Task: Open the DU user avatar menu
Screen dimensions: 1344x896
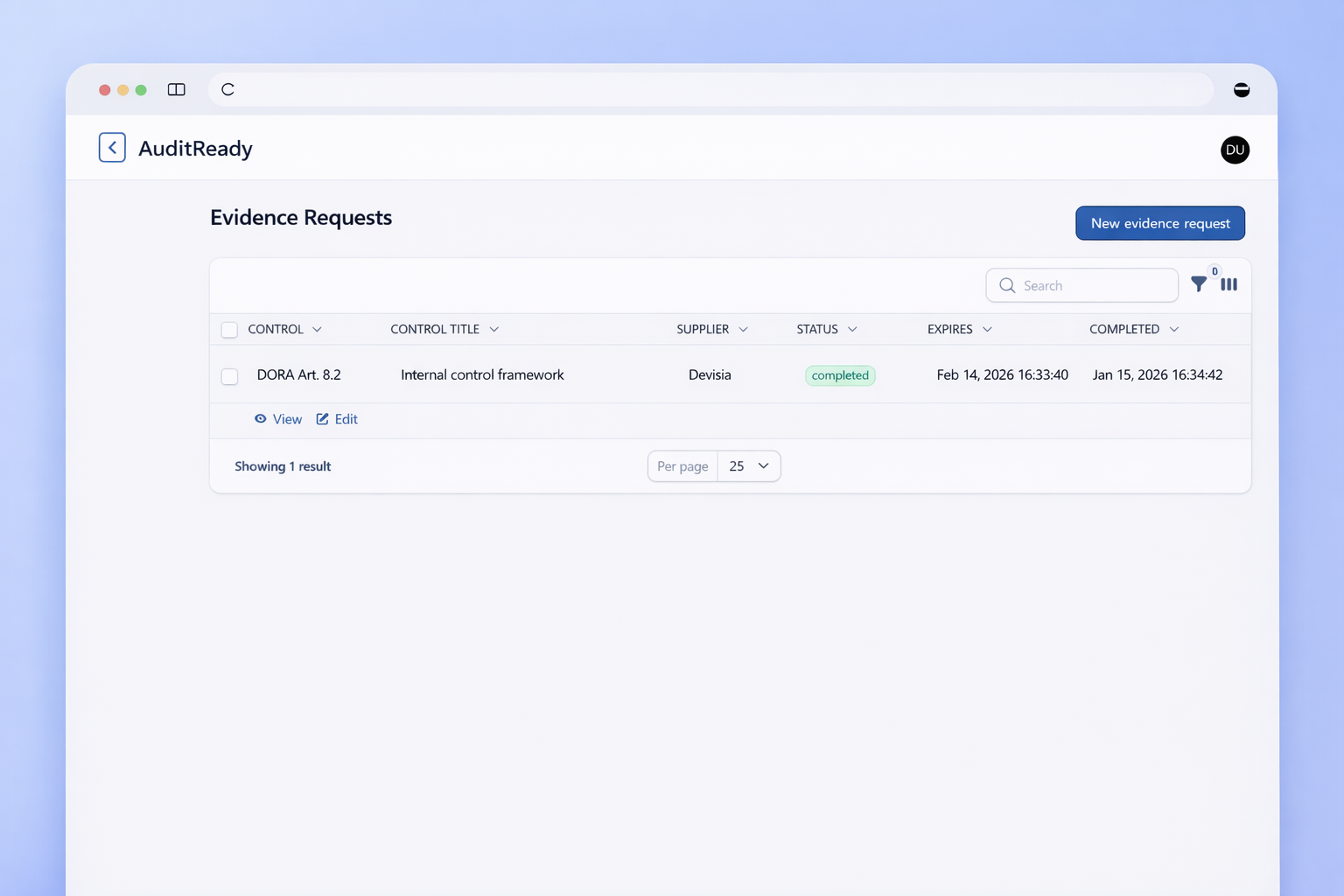Action: (x=1234, y=150)
